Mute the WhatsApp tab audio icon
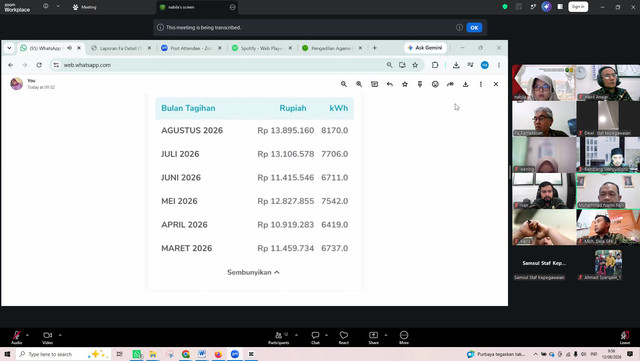The image size is (640, 361). [69, 48]
